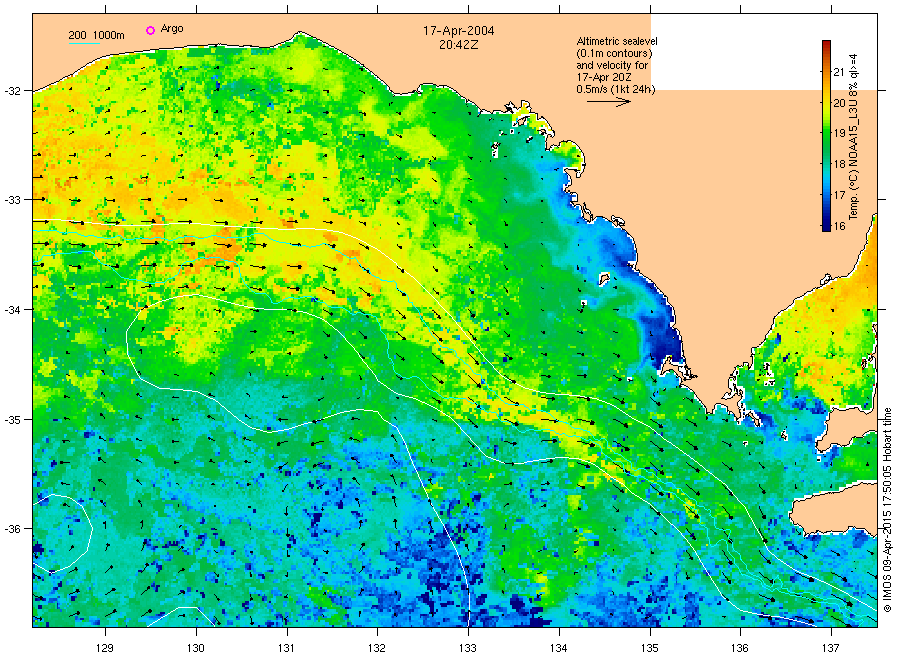The width and height of the screenshot is (900, 660).
Task: Click the -36 latitude axis label
Action: pyautogui.click(x=11, y=529)
